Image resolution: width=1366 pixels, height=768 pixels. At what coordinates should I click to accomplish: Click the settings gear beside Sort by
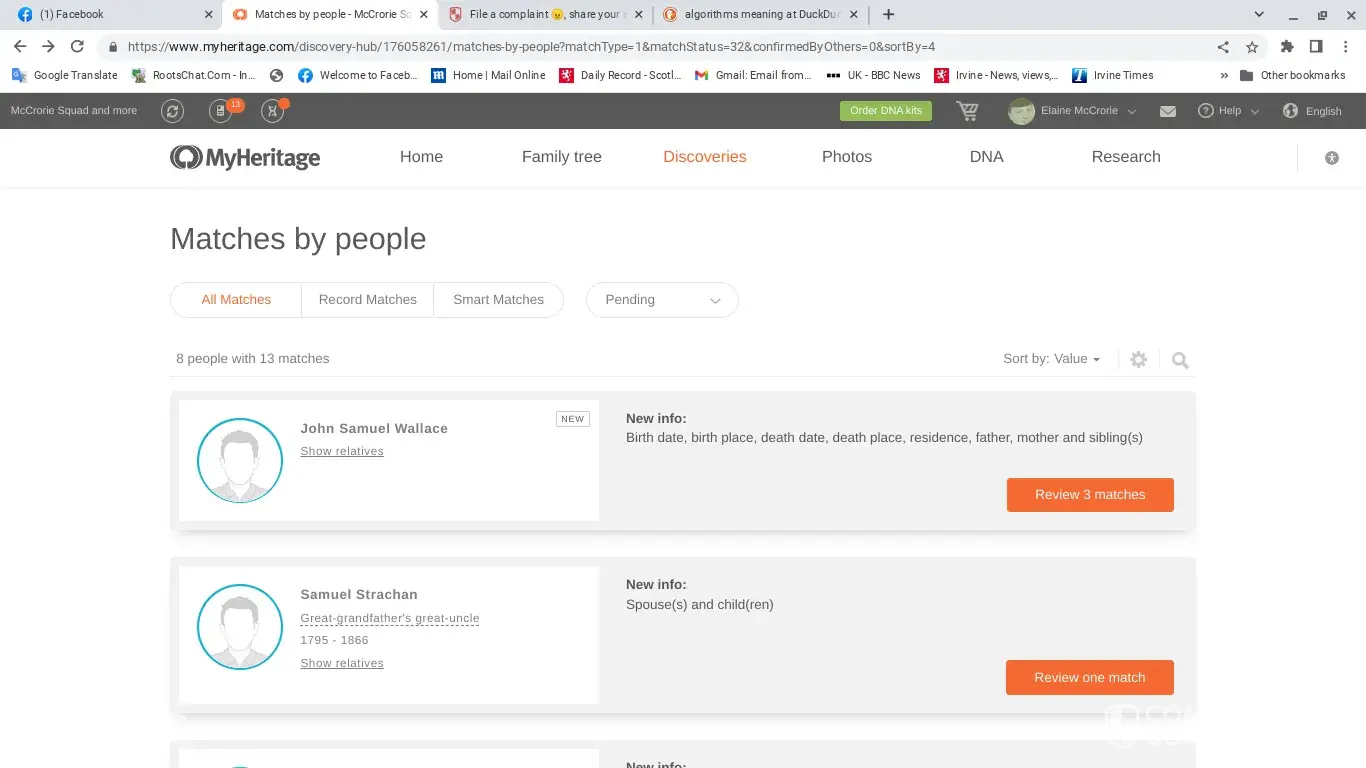1138,360
